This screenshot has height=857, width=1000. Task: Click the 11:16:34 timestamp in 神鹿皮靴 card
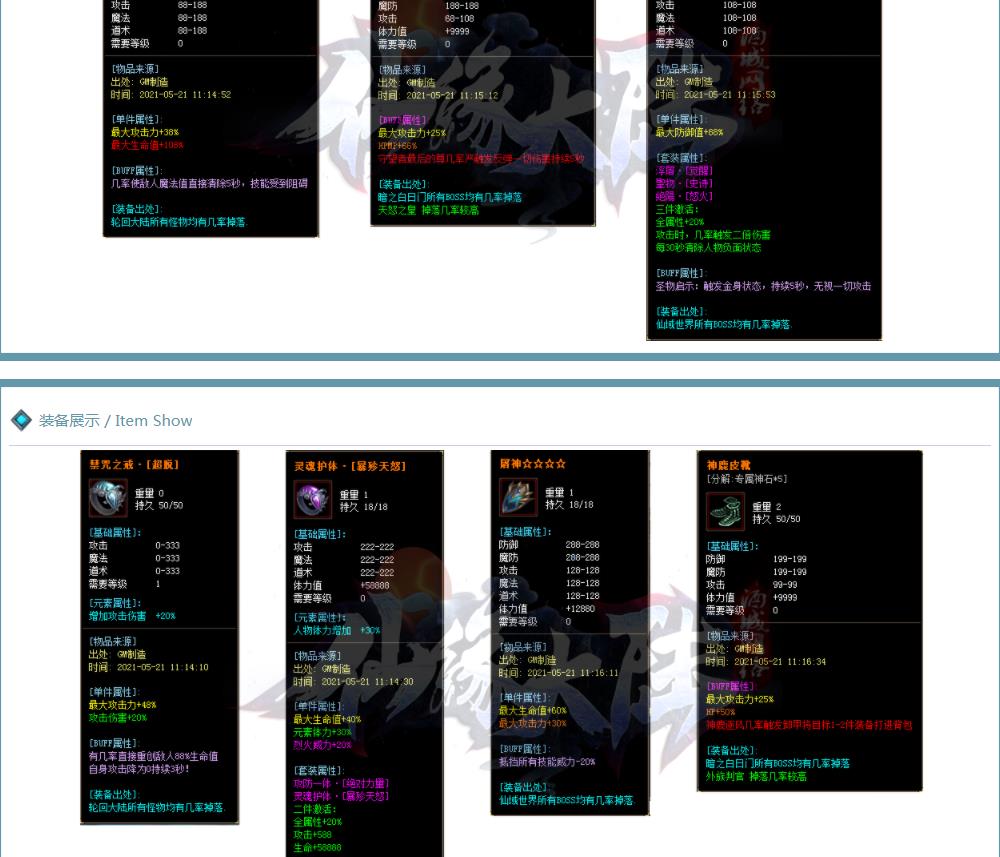tap(802, 662)
